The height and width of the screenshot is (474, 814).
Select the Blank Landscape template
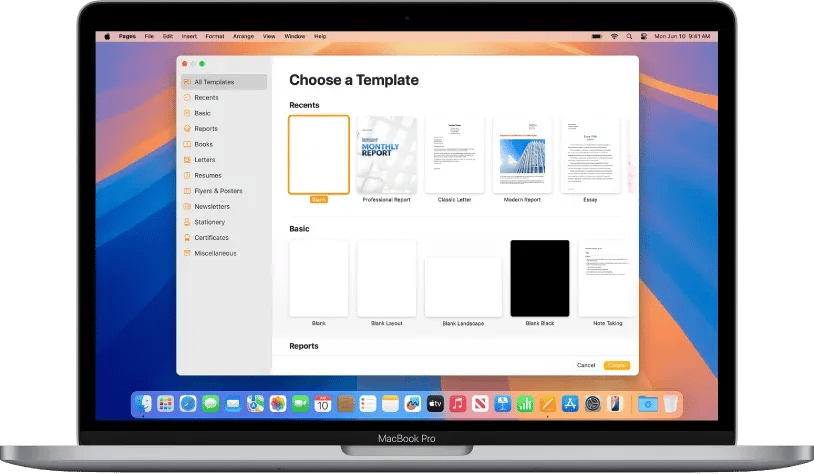[463, 287]
